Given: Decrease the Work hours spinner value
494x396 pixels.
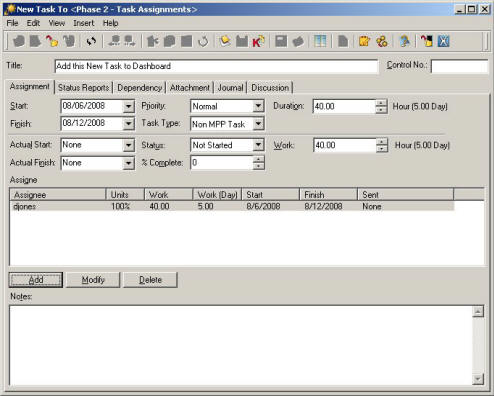Looking at the screenshot, I should click(382, 148).
